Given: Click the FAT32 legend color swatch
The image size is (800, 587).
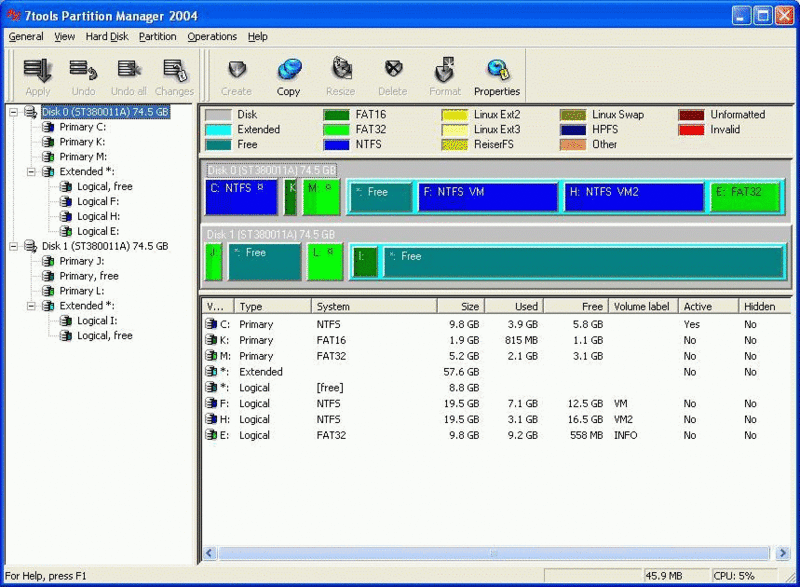Looking at the screenshot, I should (x=336, y=130).
